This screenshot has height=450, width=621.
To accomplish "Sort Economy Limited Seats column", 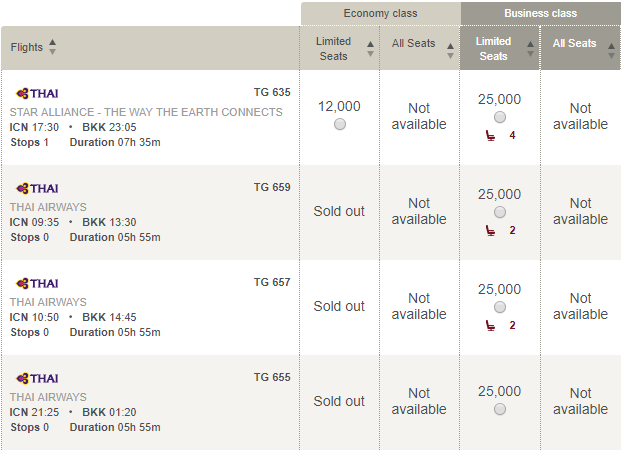I will [370, 49].
